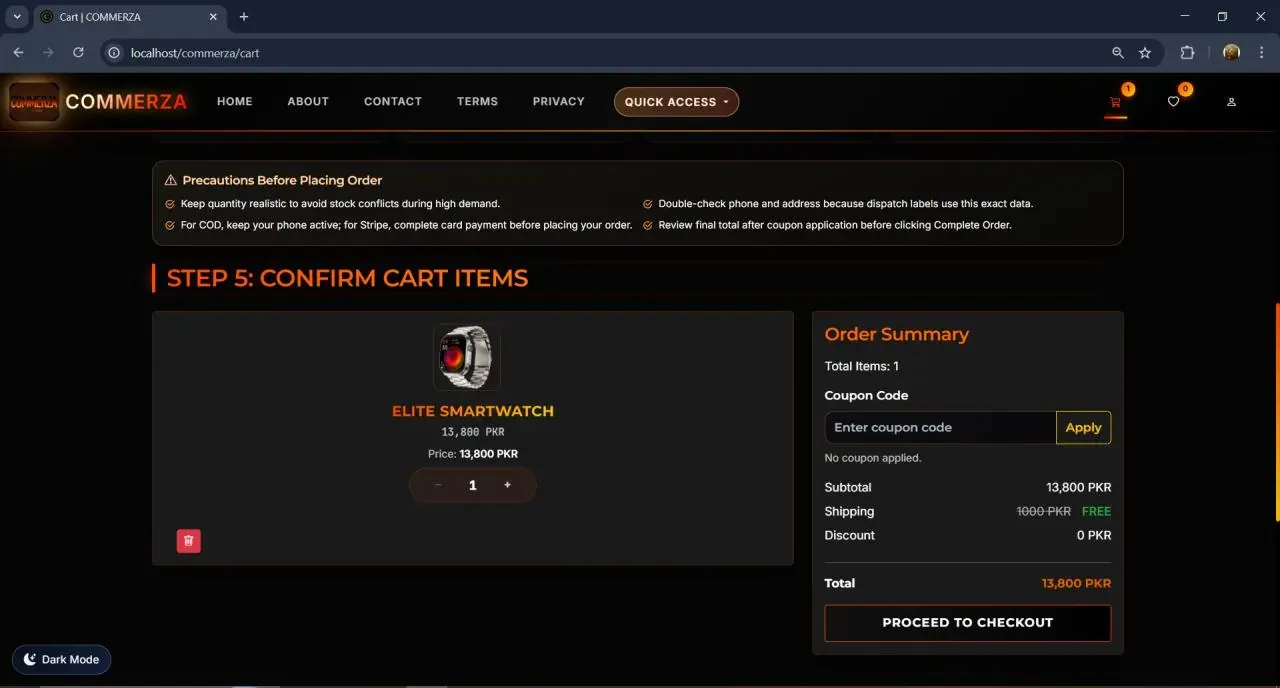Bookmark this page with star icon
Screen dimensions: 1280x688
(1145, 52)
